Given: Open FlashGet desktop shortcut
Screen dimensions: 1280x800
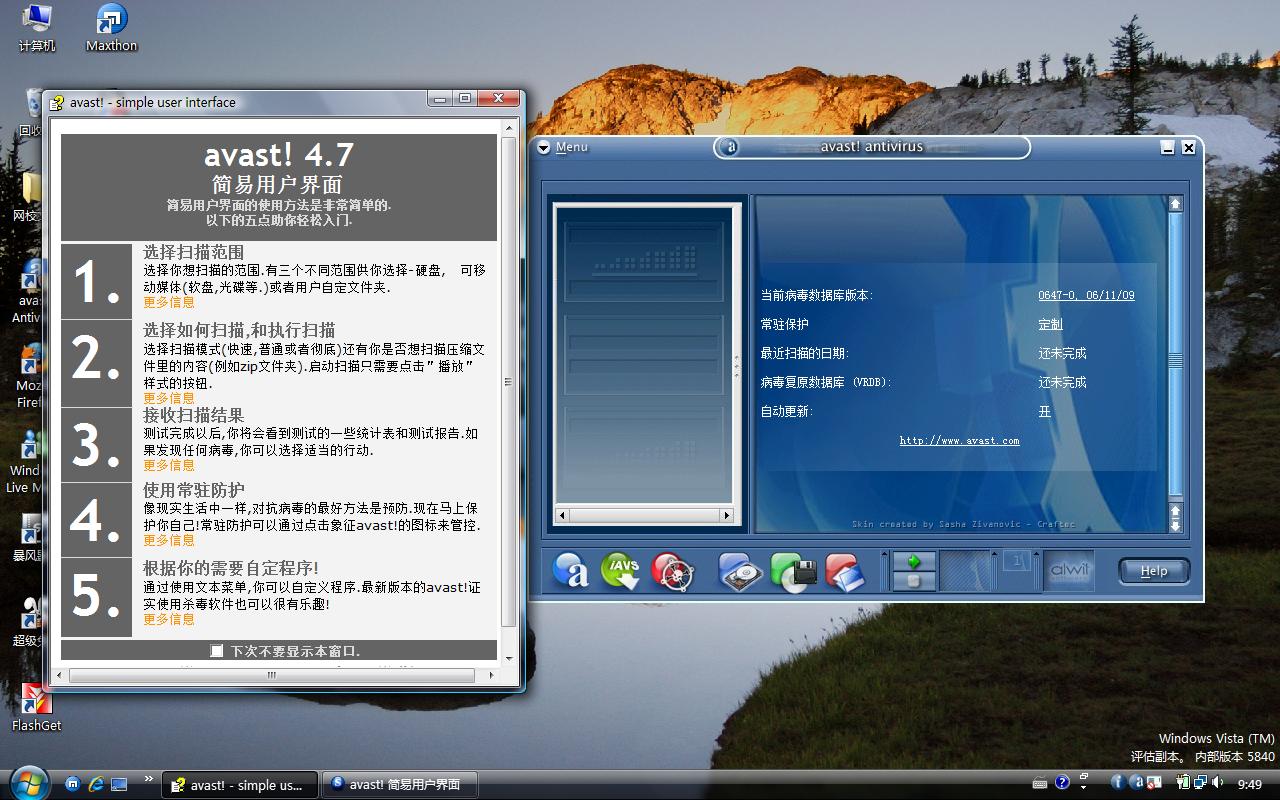Looking at the screenshot, I should click(x=36, y=707).
